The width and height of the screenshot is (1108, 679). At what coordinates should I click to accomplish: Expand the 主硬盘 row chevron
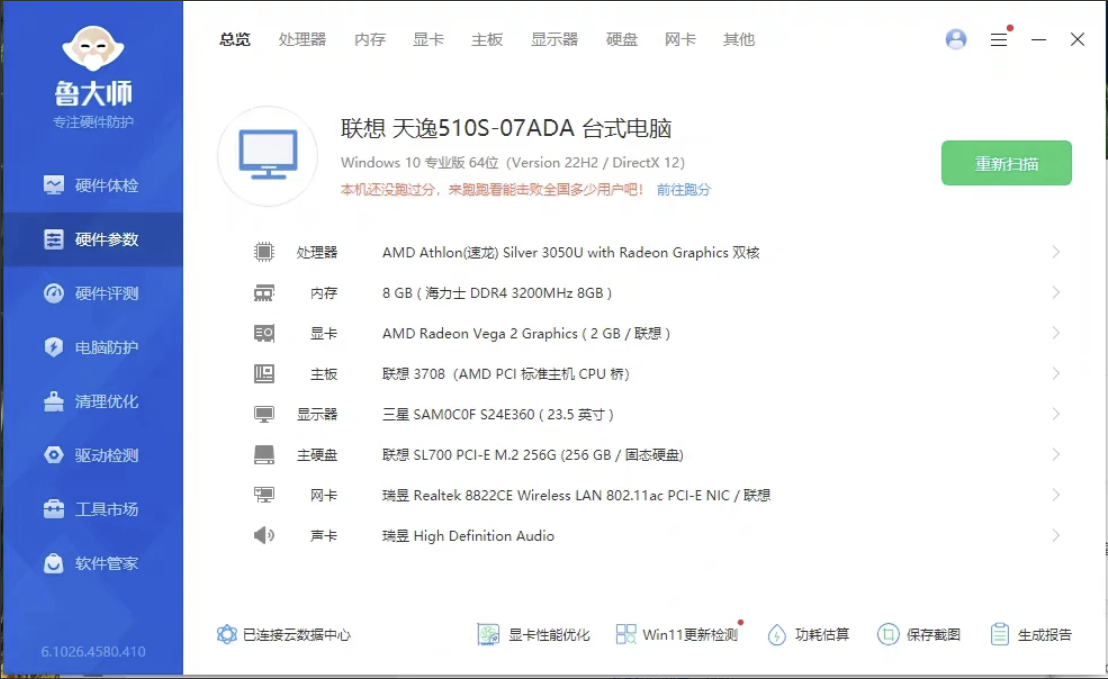1056,454
